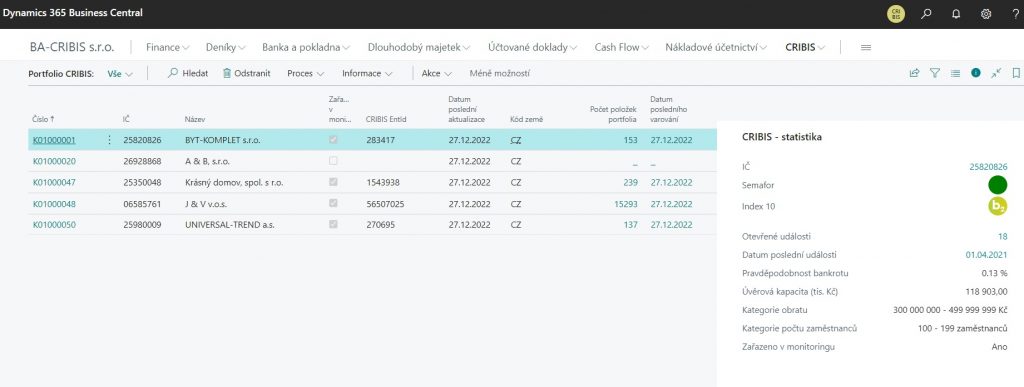Open the BA-CRIBIS s.r.o. company home
Image resolution: width=1024 pixels, height=387 pixels.
pyautogui.click(x=72, y=48)
